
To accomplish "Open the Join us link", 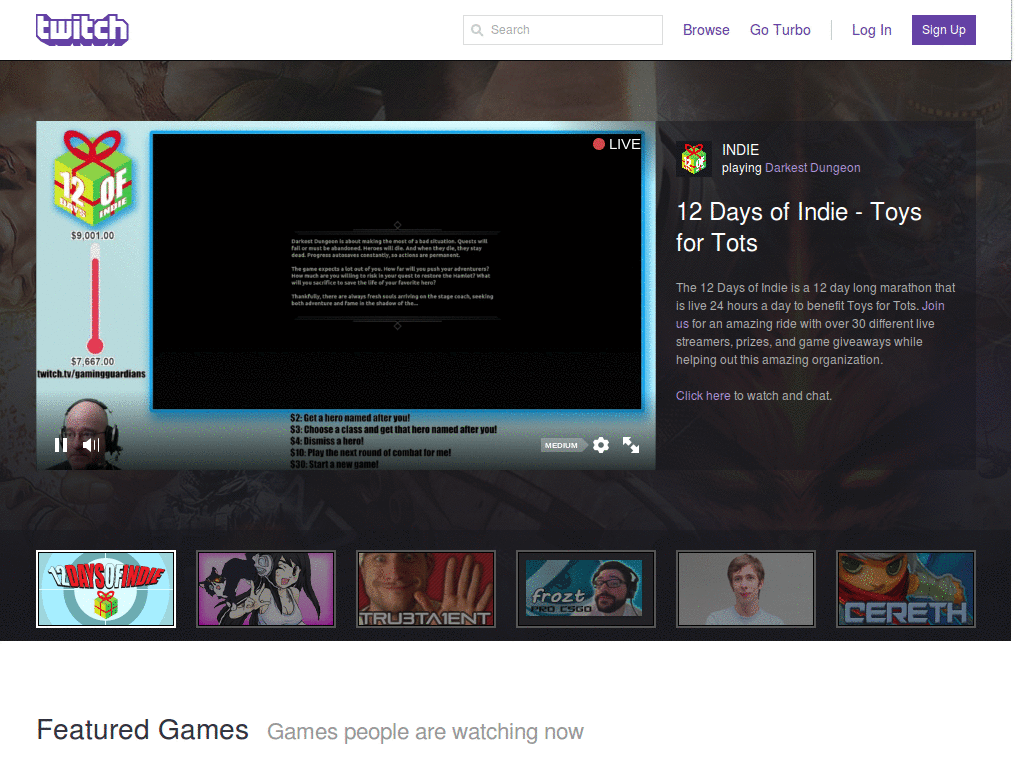I will (933, 306).
